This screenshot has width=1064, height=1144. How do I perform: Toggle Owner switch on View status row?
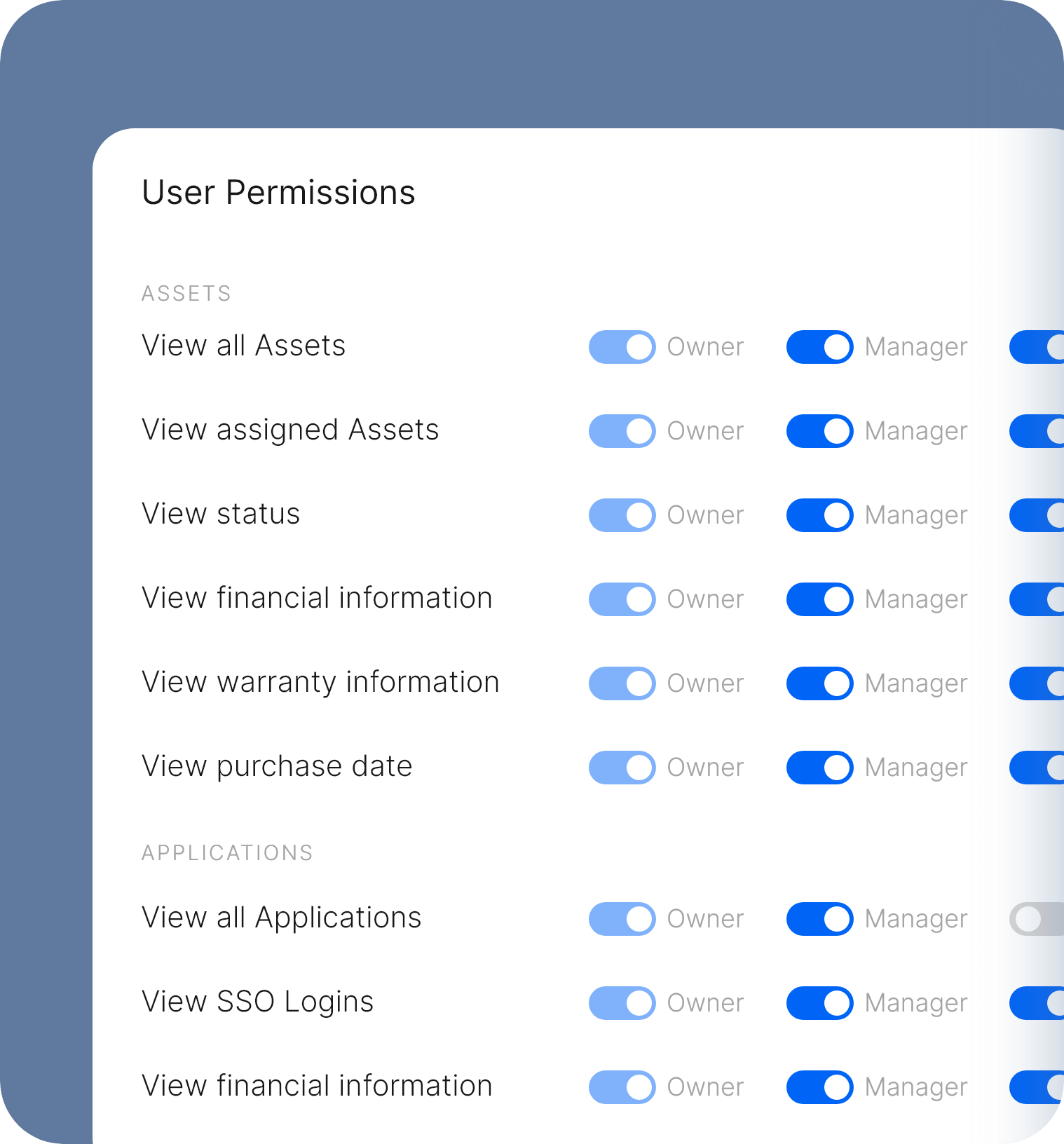point(622,515)
